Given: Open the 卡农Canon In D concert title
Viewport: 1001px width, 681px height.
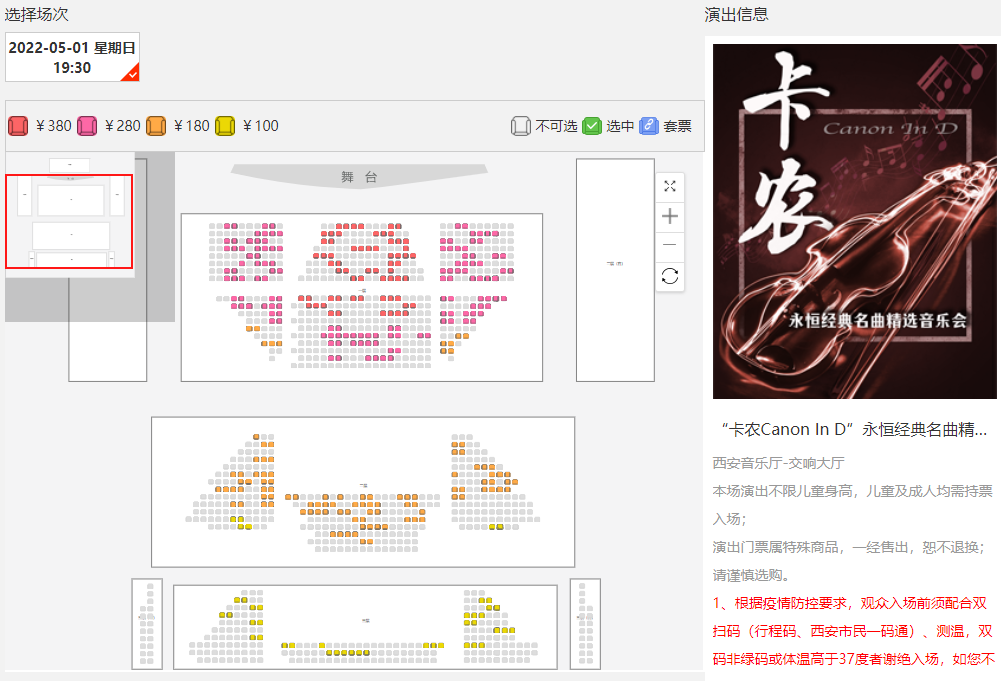Looking at the screenshot, I should (x=854, y=430).
